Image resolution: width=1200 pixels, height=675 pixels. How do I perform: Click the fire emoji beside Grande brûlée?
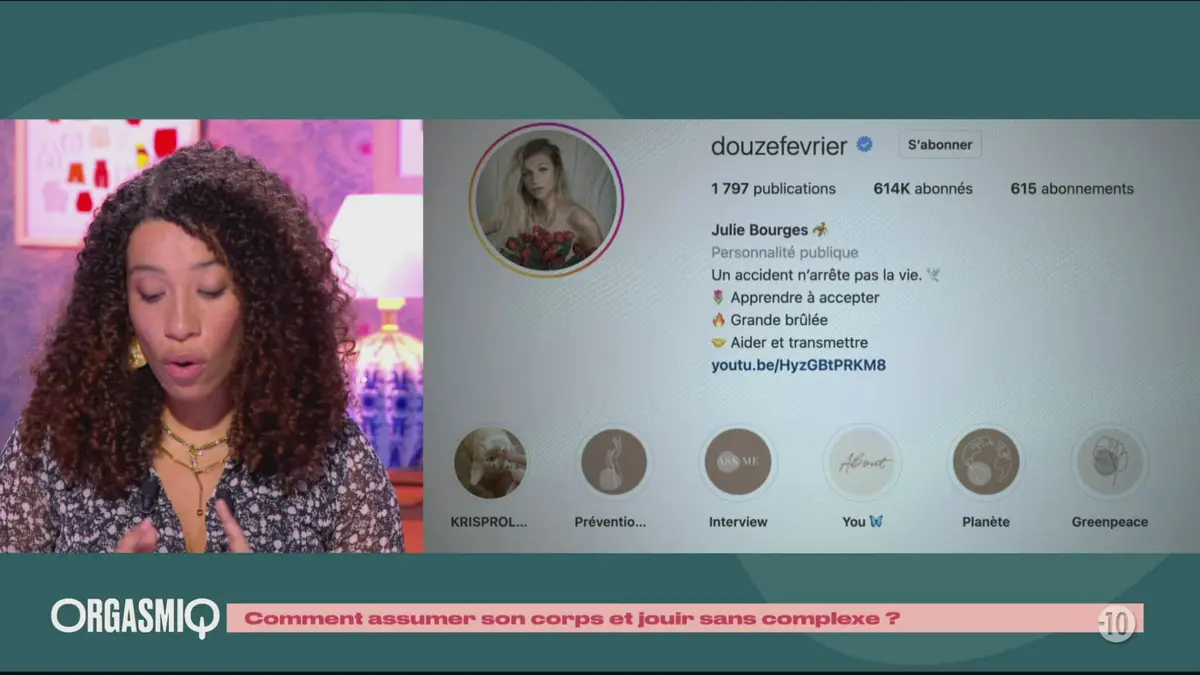(718, 320)
